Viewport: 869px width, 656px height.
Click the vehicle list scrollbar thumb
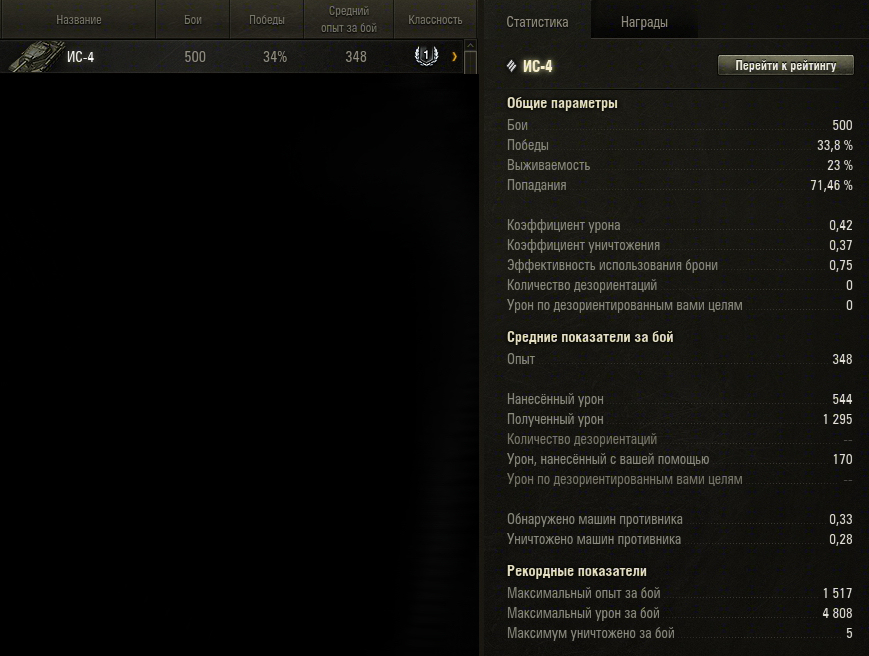[x=470, y=62]
